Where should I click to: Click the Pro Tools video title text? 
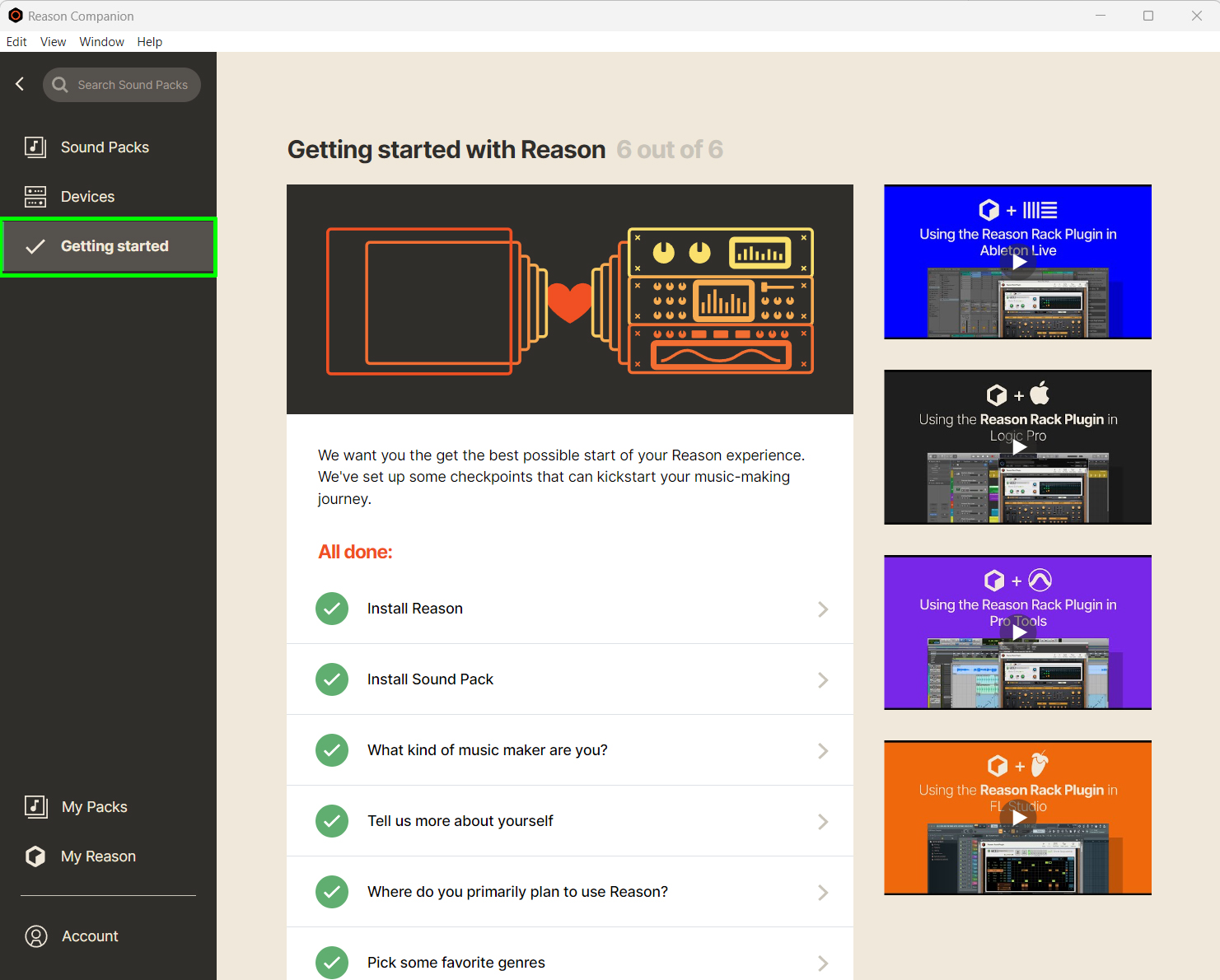(x=1018, y=613)
